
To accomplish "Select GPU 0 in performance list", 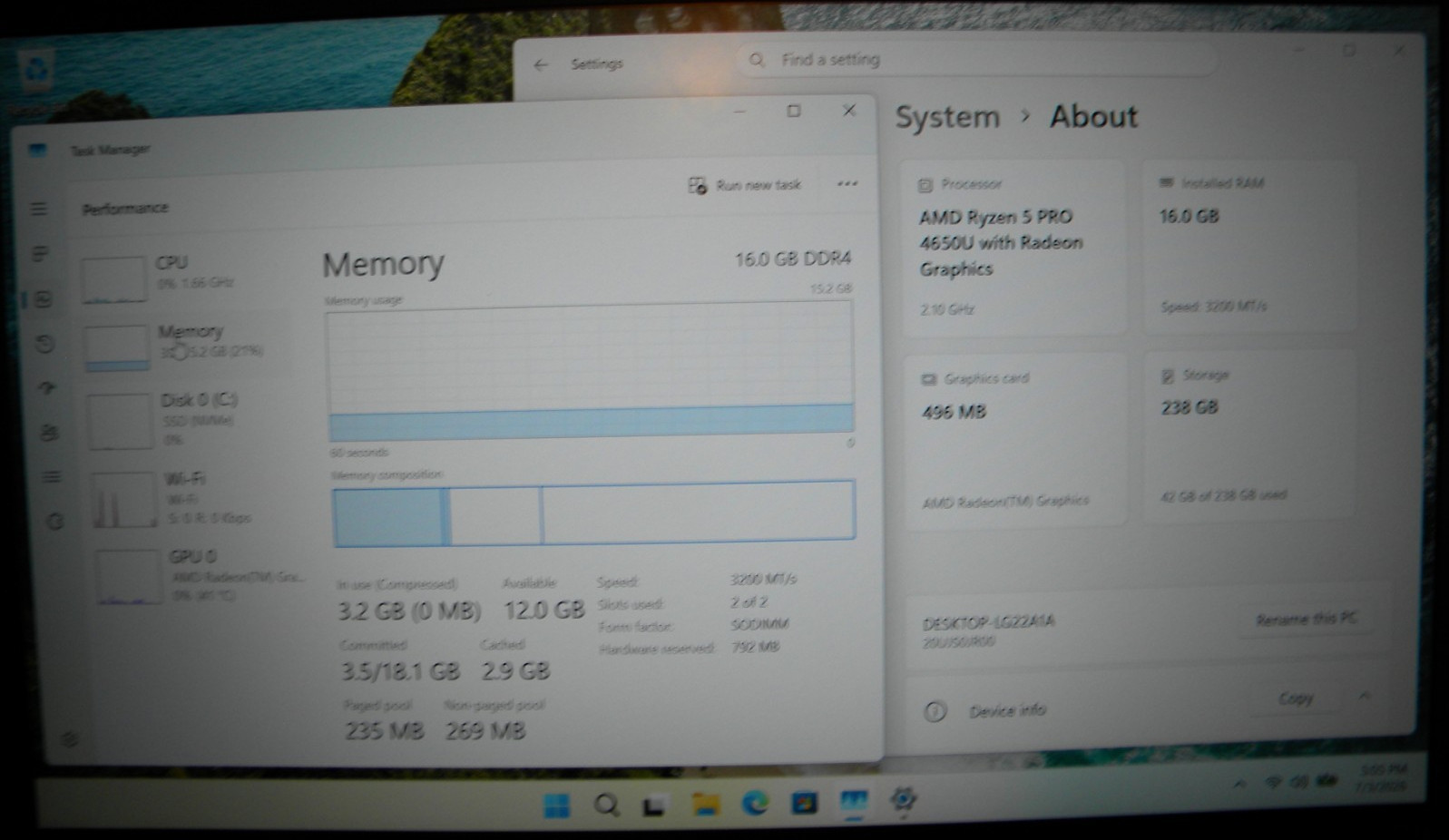I will click(200, 575).
